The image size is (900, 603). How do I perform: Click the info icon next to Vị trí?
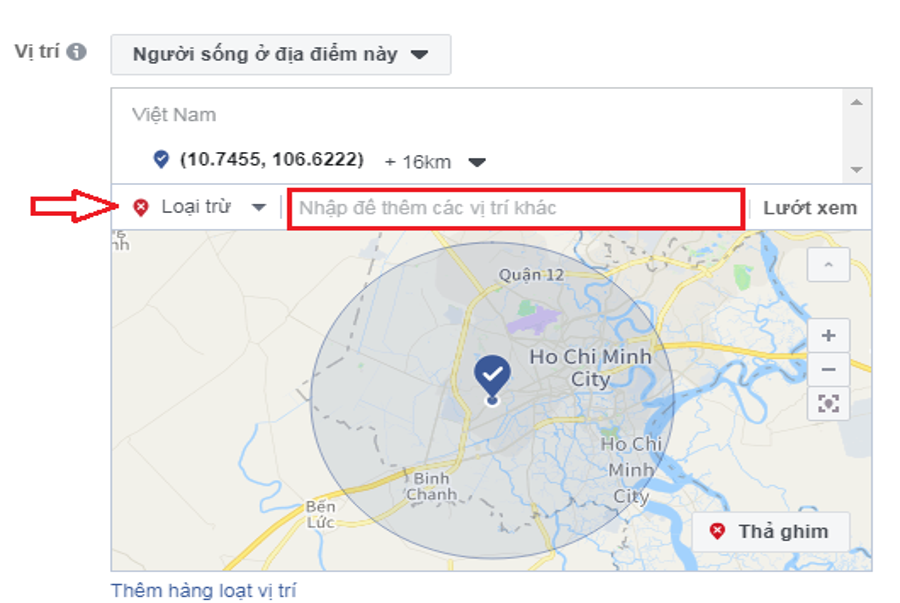point(76,52)
